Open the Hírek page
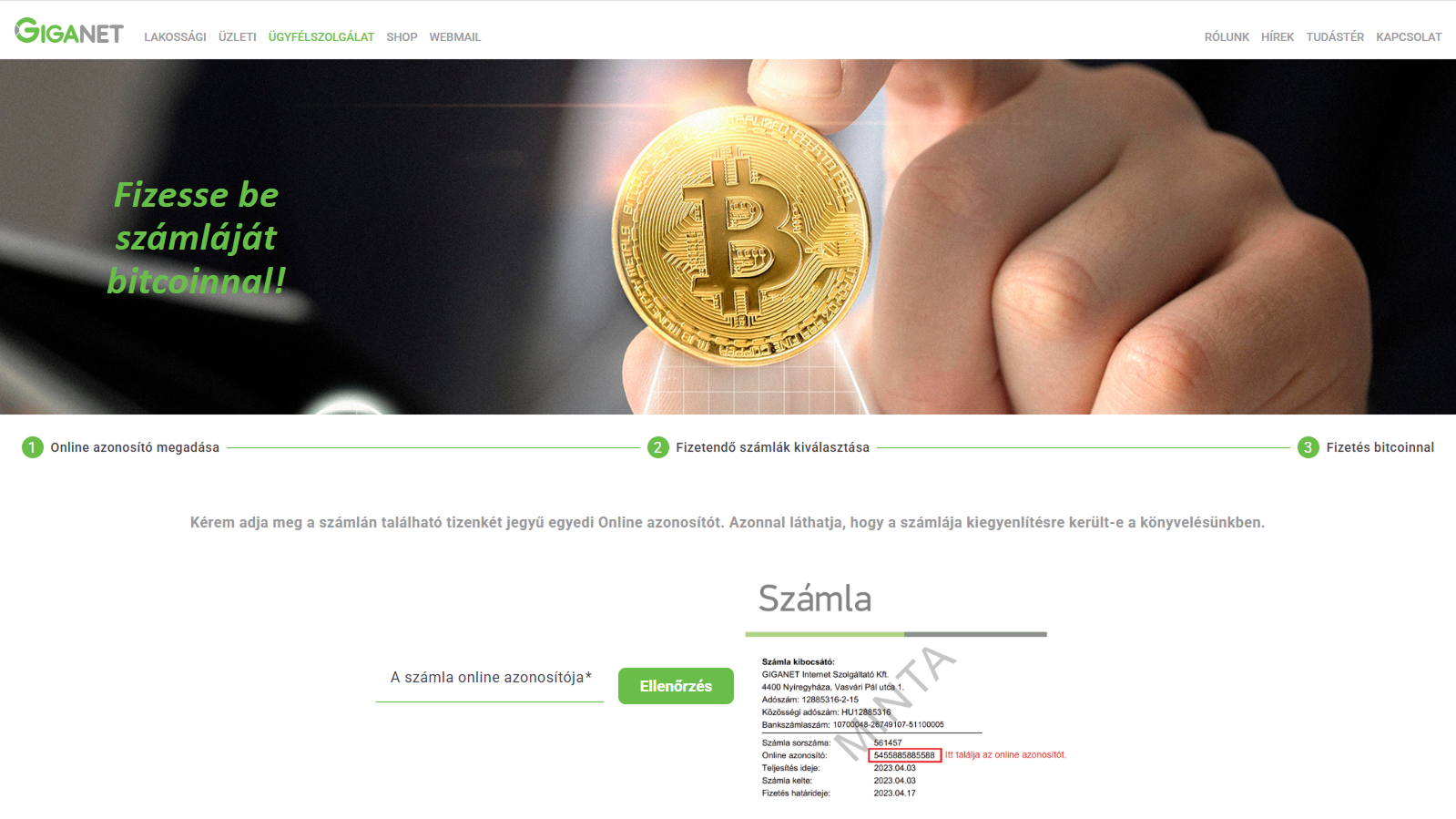Screen dimensions: 1456x819 pyautogui.click(x=1278, y=37)
